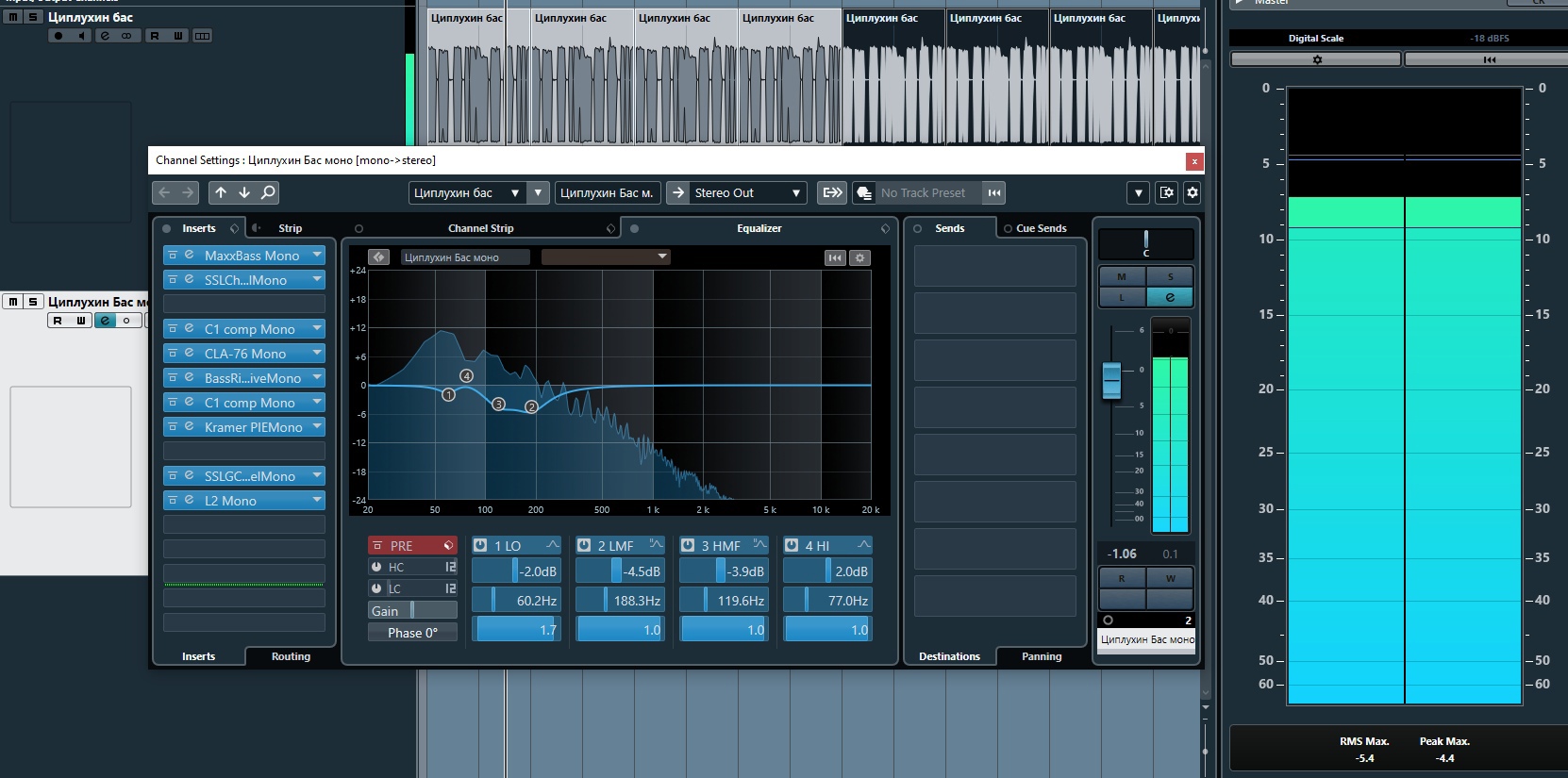The height and width of the screenshot is (778, 1568).
Task: Expand the CLA-76 Mono insert dropdown
Action: tap(317, 353)
